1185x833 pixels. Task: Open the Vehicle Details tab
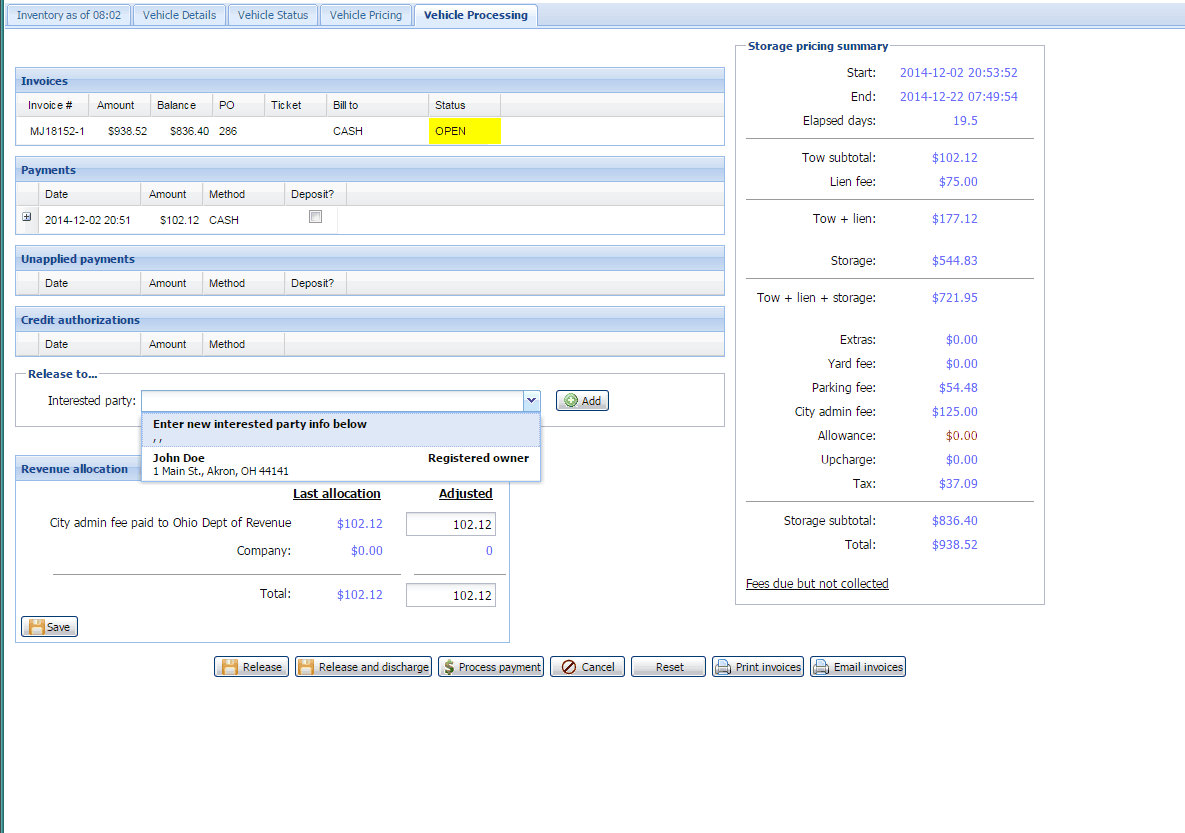click(179, 15)
